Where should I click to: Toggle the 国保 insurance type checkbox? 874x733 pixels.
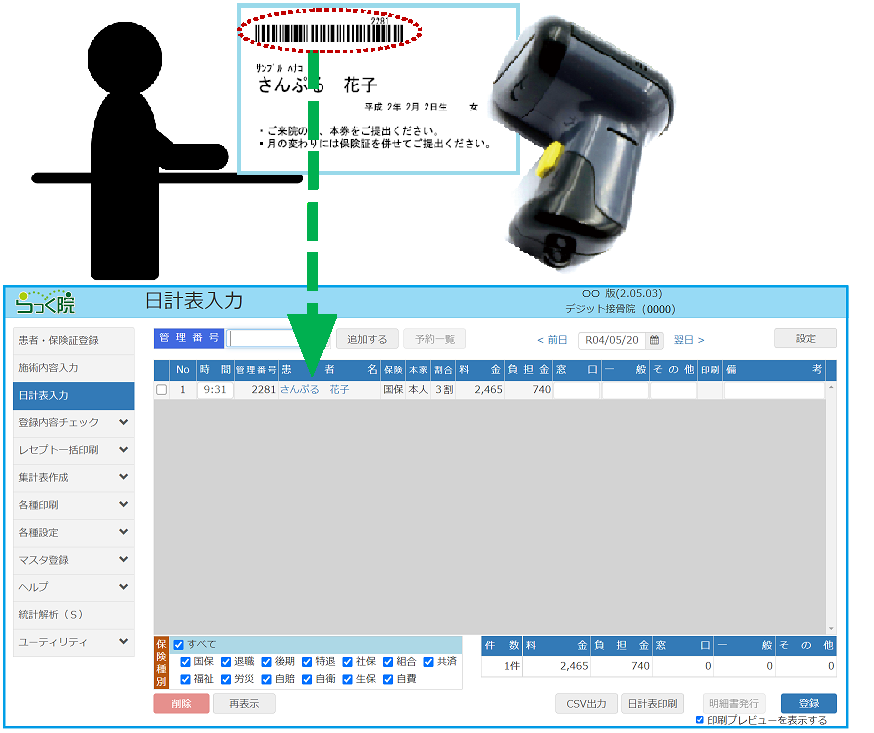[x=185, y=662]
